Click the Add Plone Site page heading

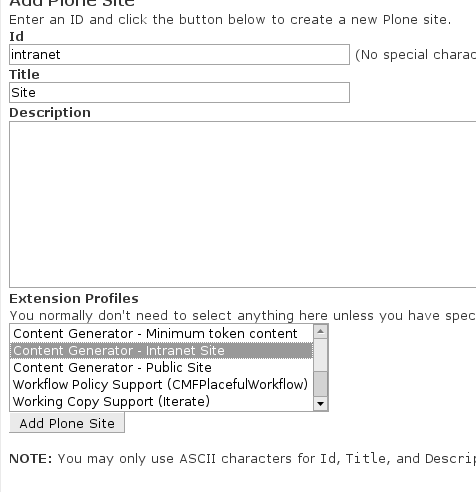pos(72,3)
